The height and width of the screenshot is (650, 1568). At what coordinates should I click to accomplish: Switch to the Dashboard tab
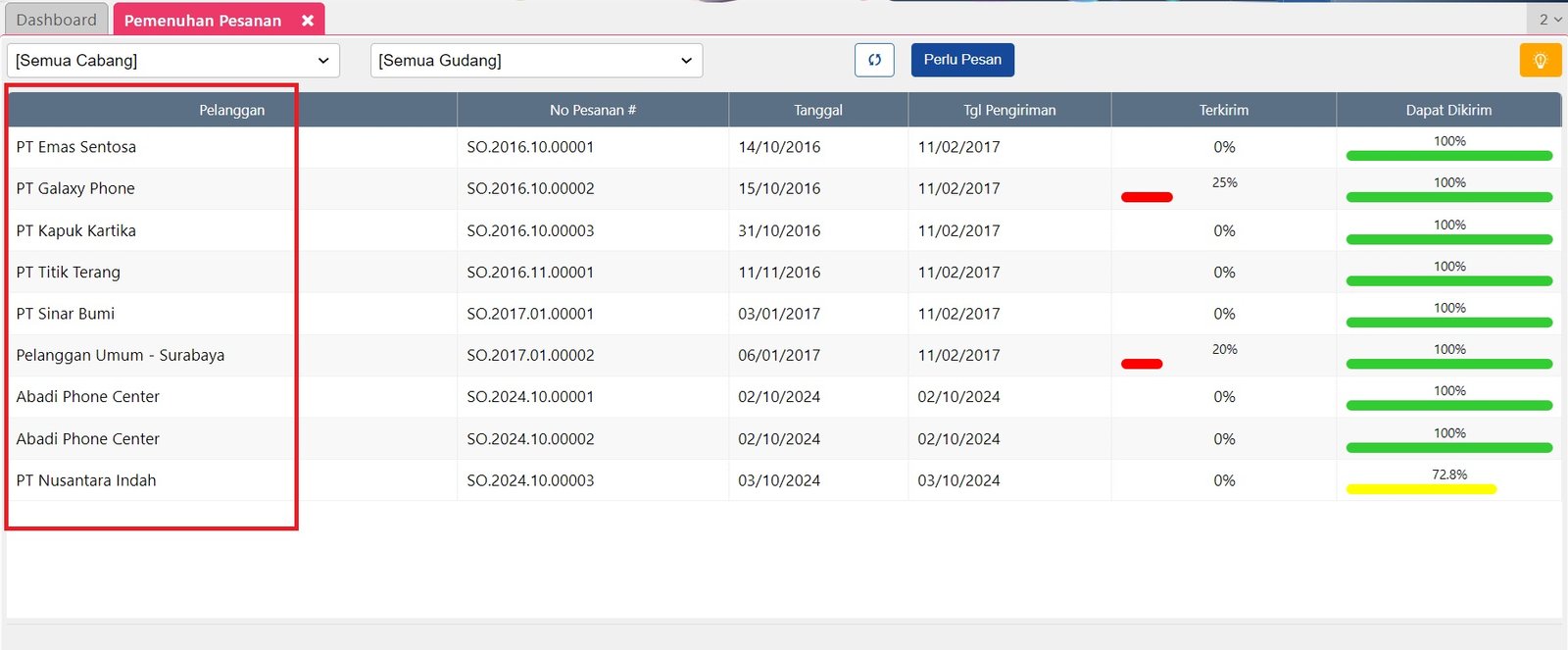click(57, 20)
